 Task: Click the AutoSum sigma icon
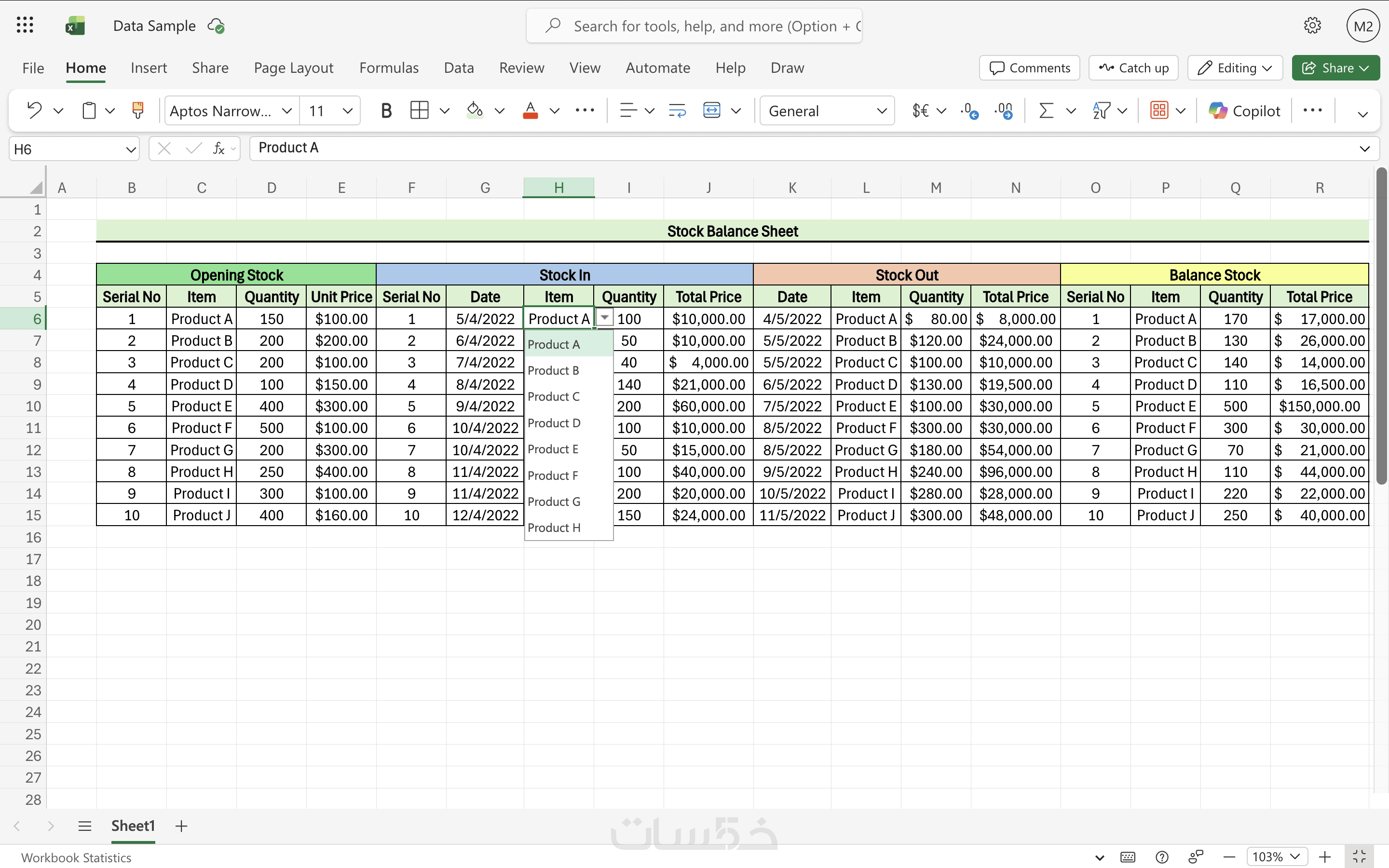pos(1046,110)
